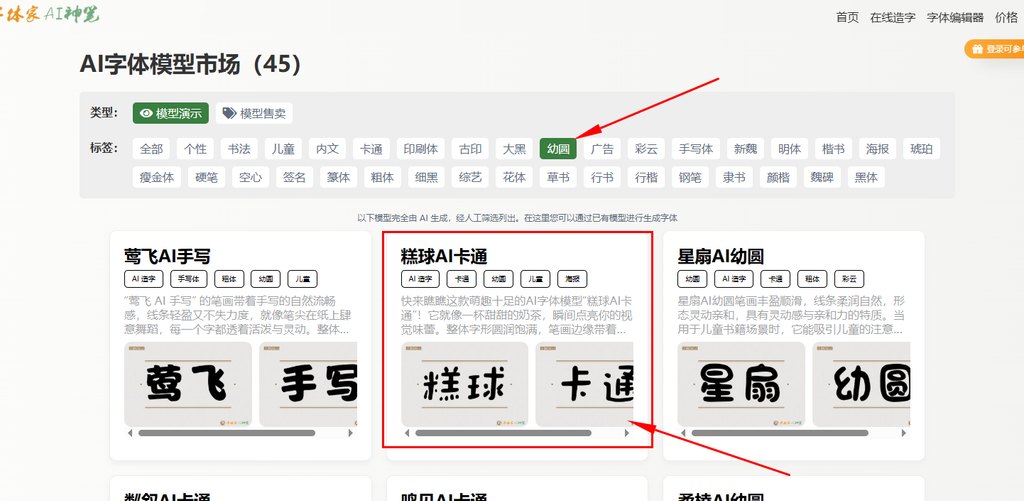Image resolution: width=1024 pixels, height=501 pixels.
Task: Filter by the 明体 tag
Action: point(790,149)
